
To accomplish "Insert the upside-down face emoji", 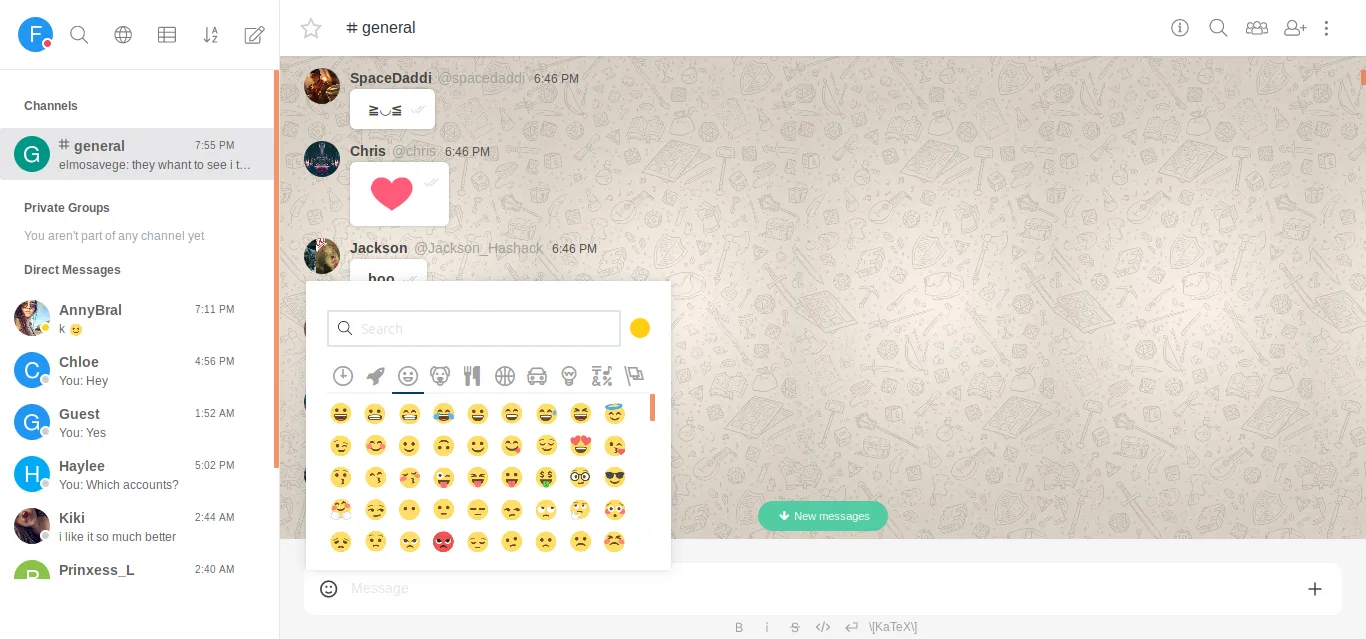I will pyautogui.click(x=443, y=446).
